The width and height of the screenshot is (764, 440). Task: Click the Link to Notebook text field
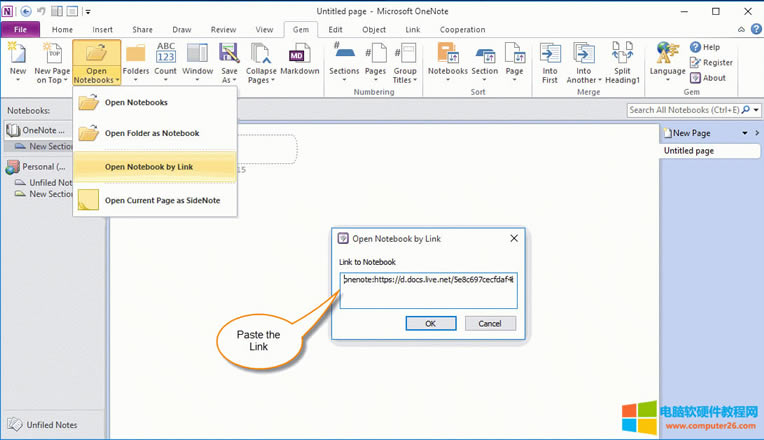point(428,290)
